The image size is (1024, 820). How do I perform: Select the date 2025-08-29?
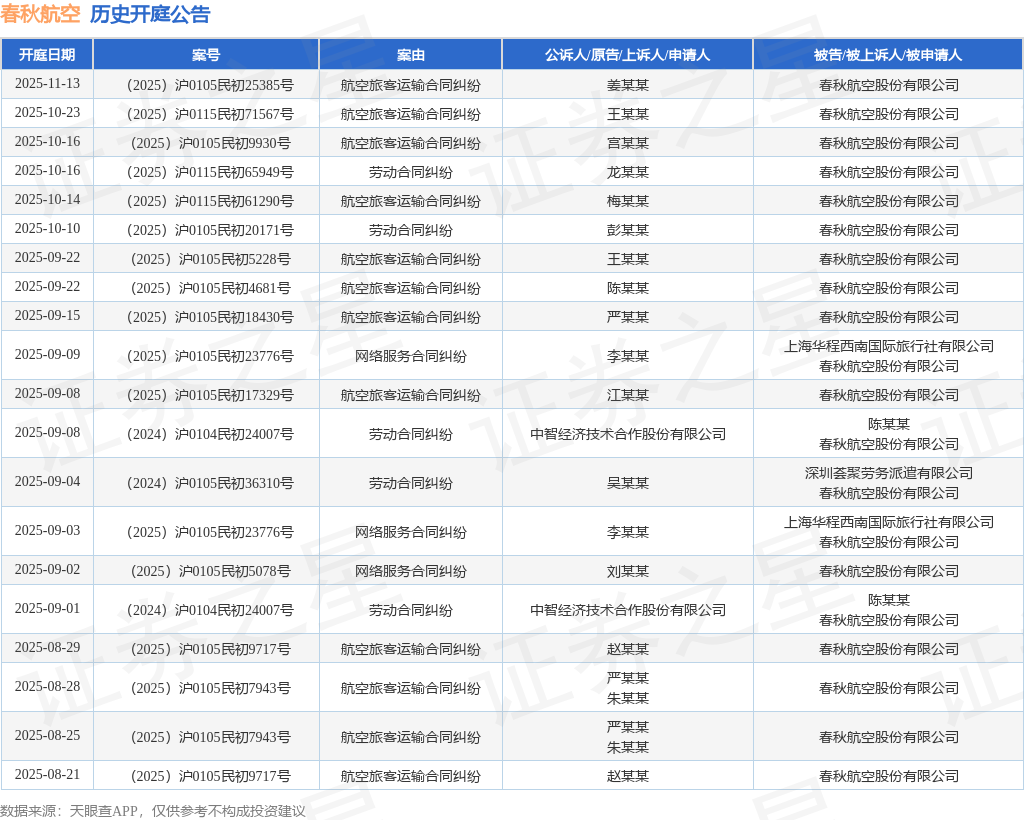click(47, 647)
